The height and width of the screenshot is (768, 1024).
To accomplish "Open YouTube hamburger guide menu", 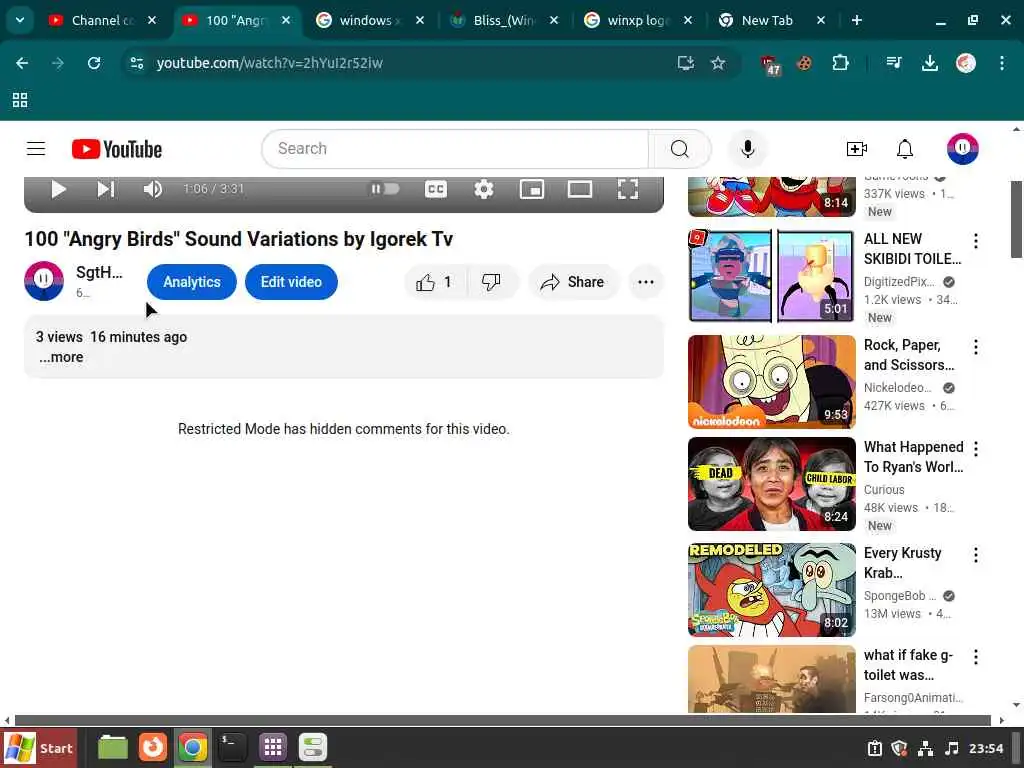I will 36,149.
